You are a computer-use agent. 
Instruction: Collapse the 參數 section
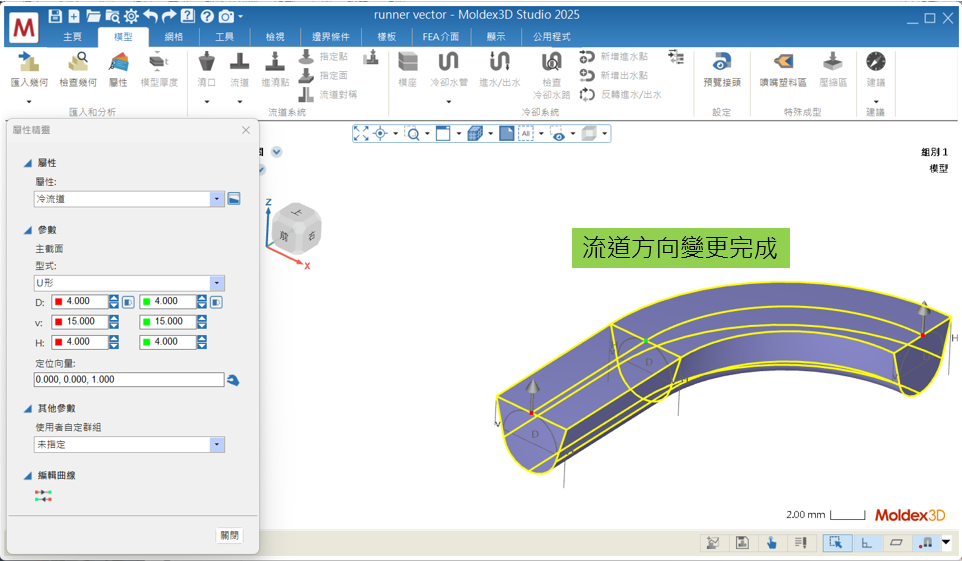(27, 230)
